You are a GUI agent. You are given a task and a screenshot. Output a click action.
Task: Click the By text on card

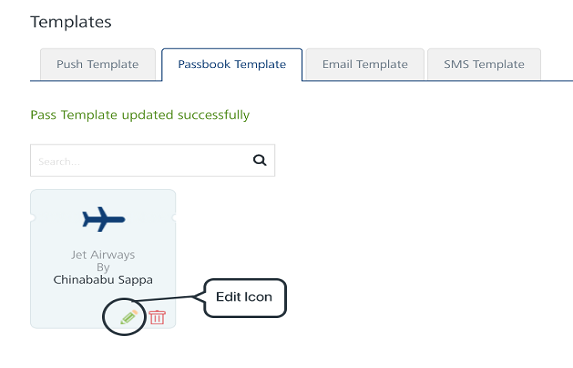point(103,268)
